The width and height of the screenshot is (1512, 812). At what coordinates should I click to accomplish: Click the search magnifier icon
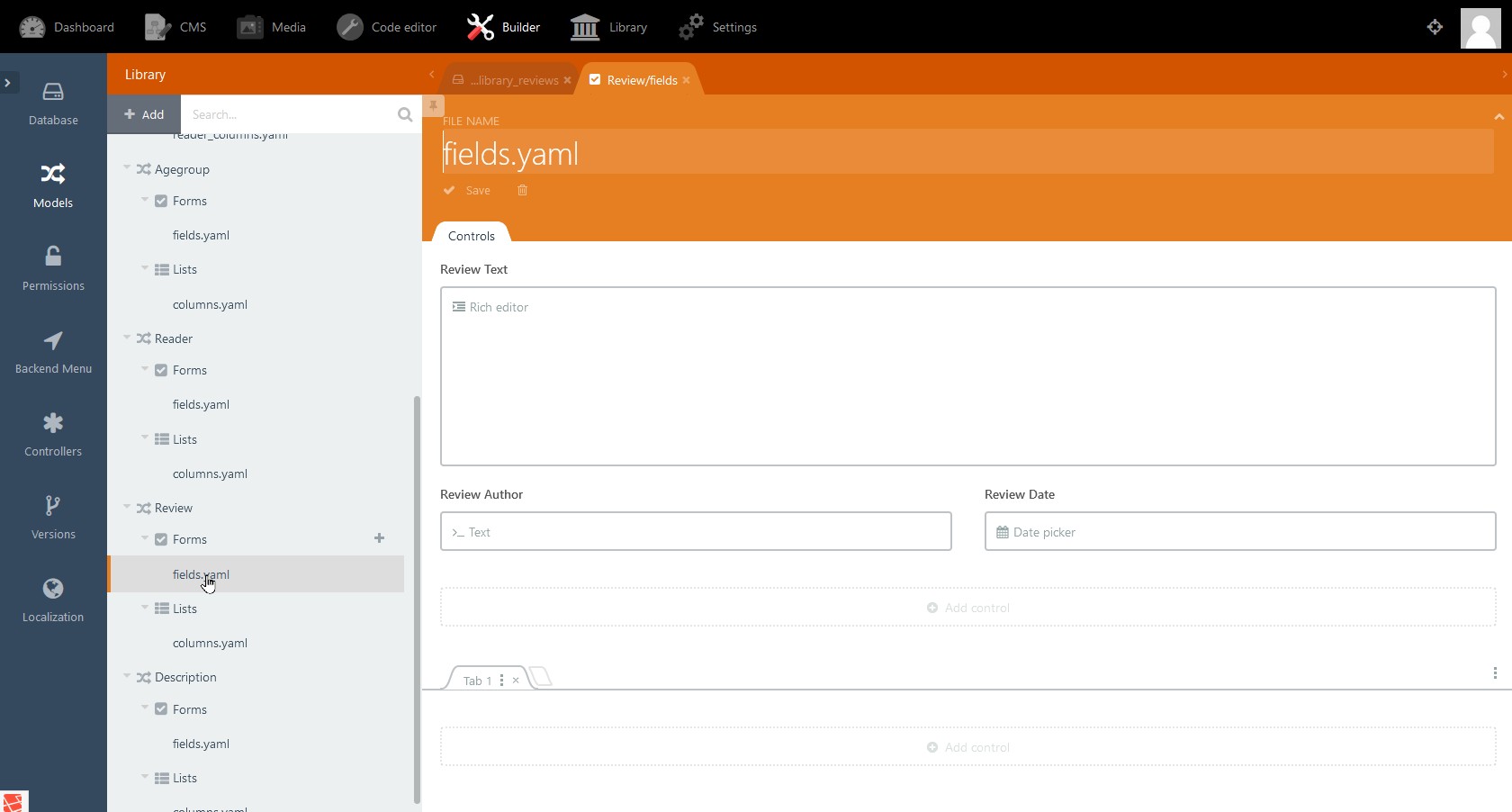pyautogui.click(x=405, y=114)
